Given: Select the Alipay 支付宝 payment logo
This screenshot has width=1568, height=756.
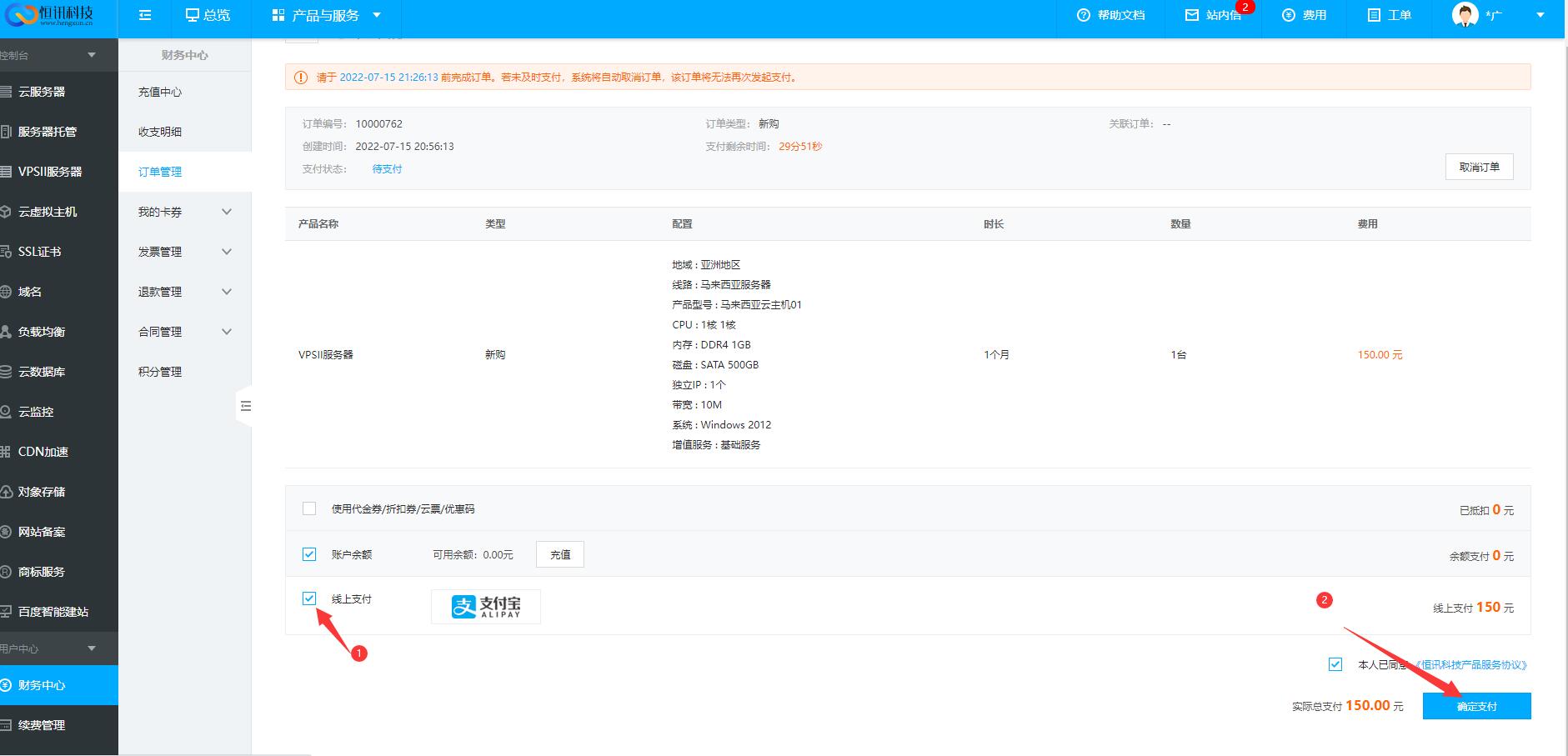Looking at the screenshot, I should (485, 607).
